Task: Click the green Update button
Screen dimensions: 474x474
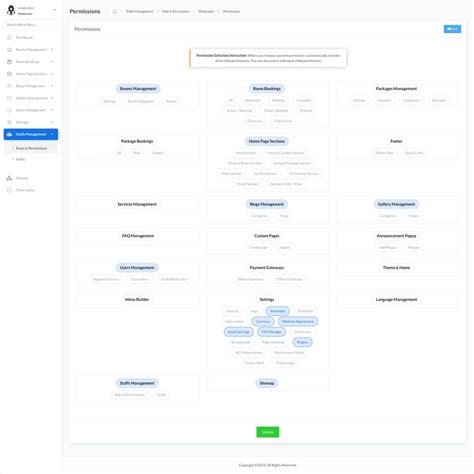Action: tap(268, 432)
